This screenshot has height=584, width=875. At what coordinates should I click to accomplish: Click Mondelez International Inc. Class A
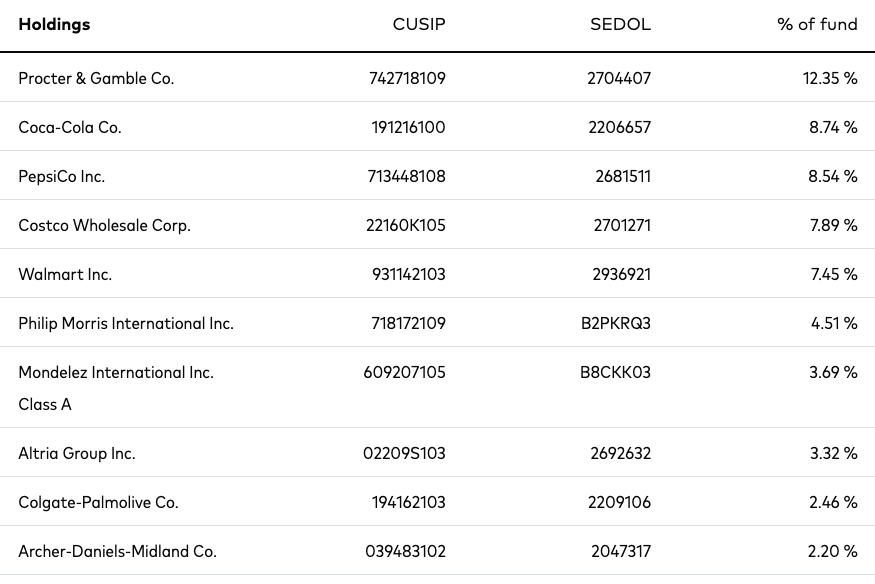coord(116,388)
